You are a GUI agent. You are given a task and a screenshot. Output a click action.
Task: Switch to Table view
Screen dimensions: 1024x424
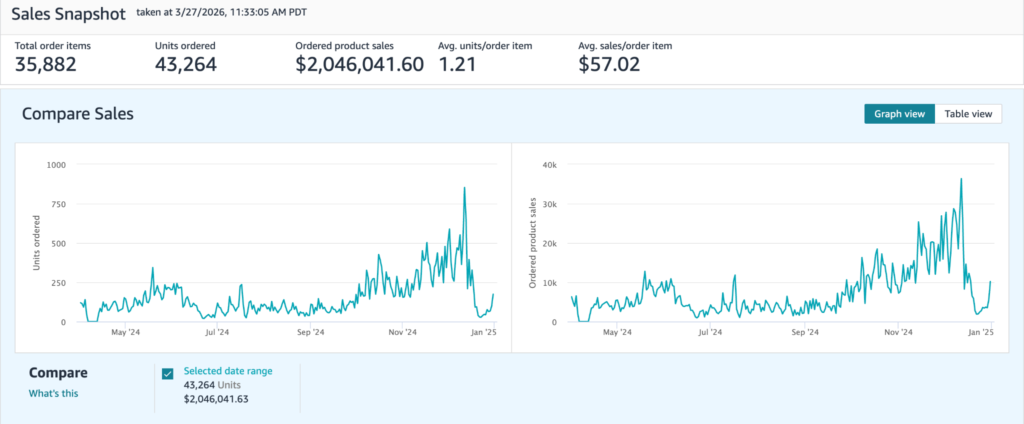click(x=968, y=114)
